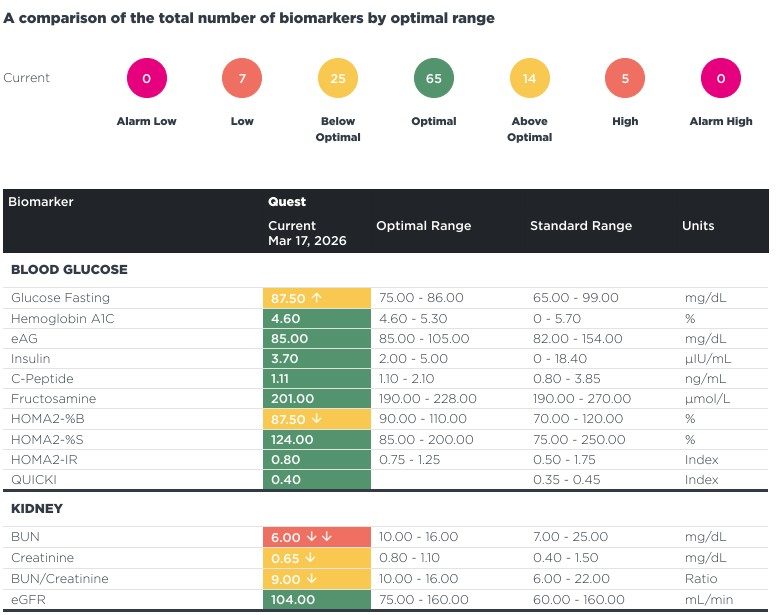The image size is (781, 615).
Task: Click the BUN biomarker name
Action: [x=25, y=537]
